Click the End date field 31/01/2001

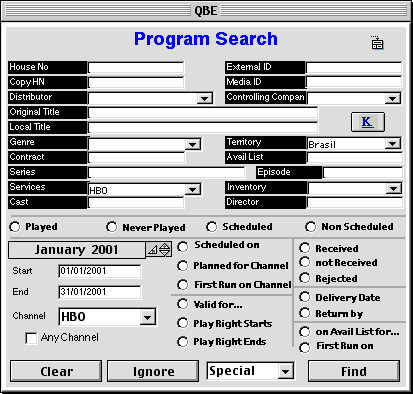point(99,292)
